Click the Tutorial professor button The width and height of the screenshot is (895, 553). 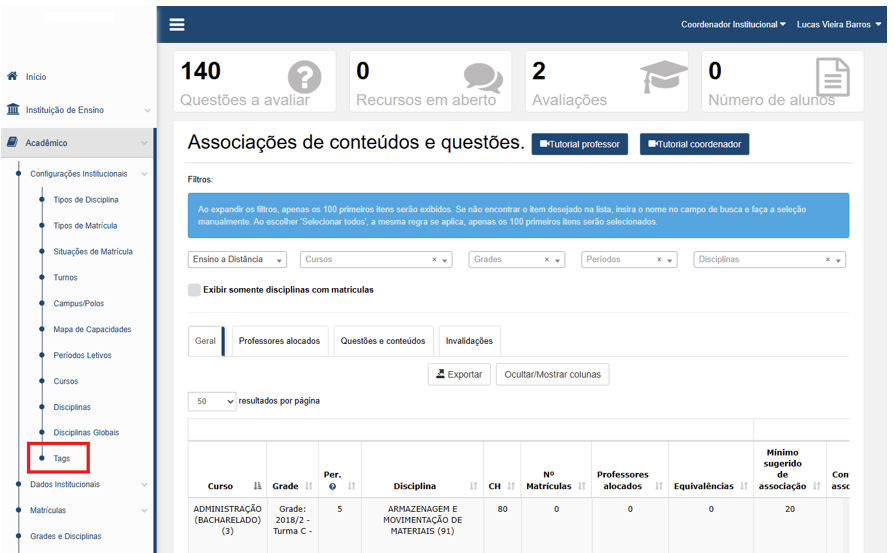coord(580,144)
